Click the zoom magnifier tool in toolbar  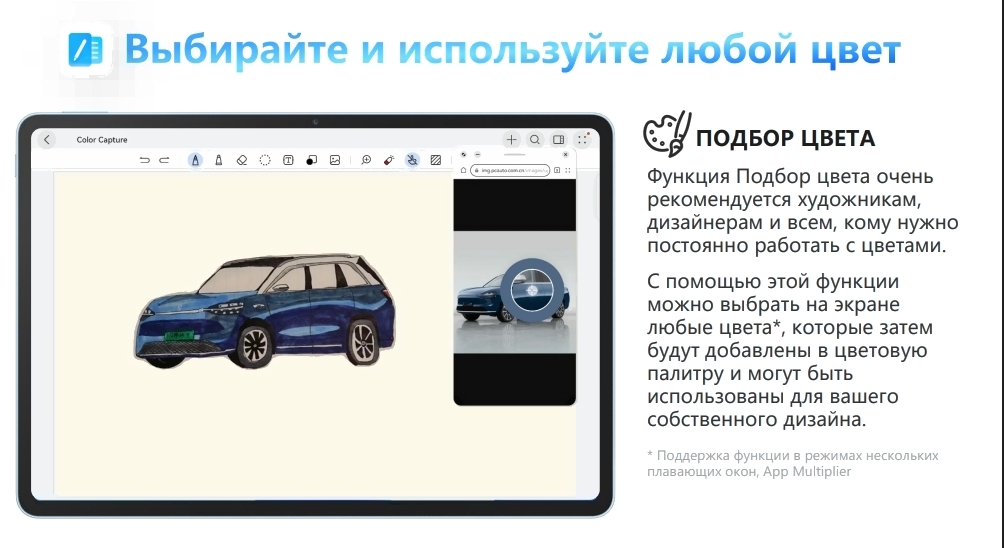tap(366, 160)
